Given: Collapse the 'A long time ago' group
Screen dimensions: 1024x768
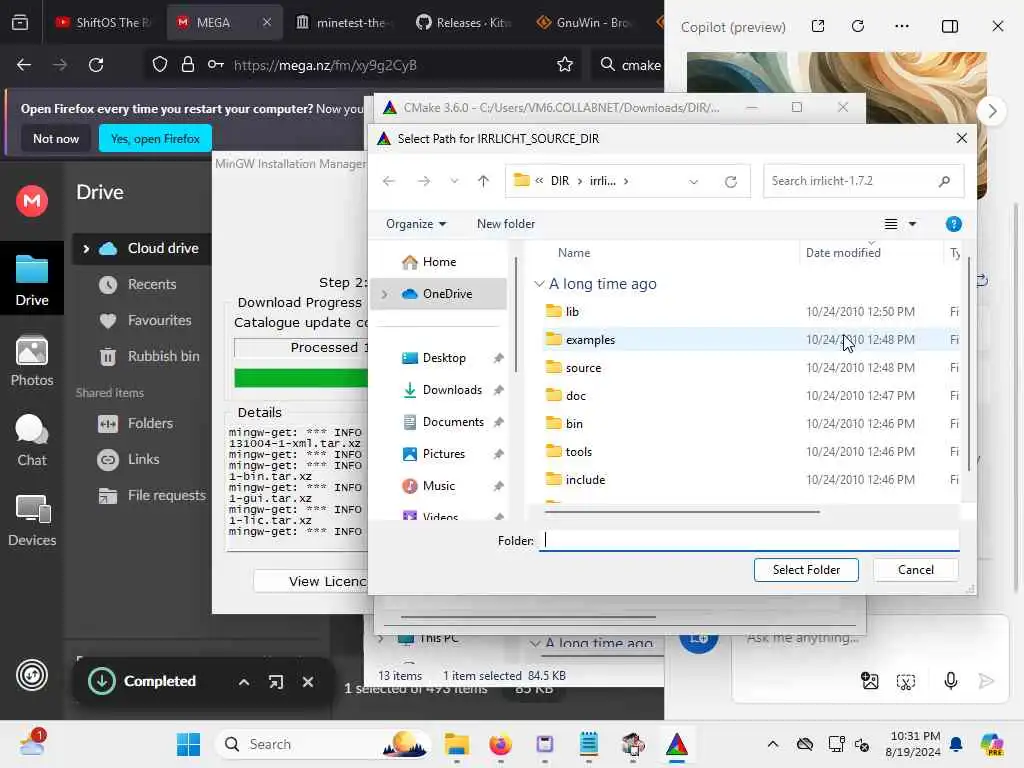Looking at the screenshot, I should coord(539,283).
